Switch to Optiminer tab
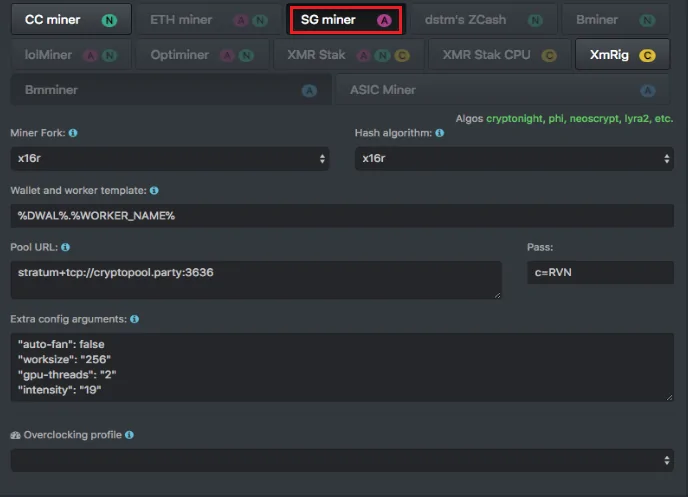 [x=202, y=55]
